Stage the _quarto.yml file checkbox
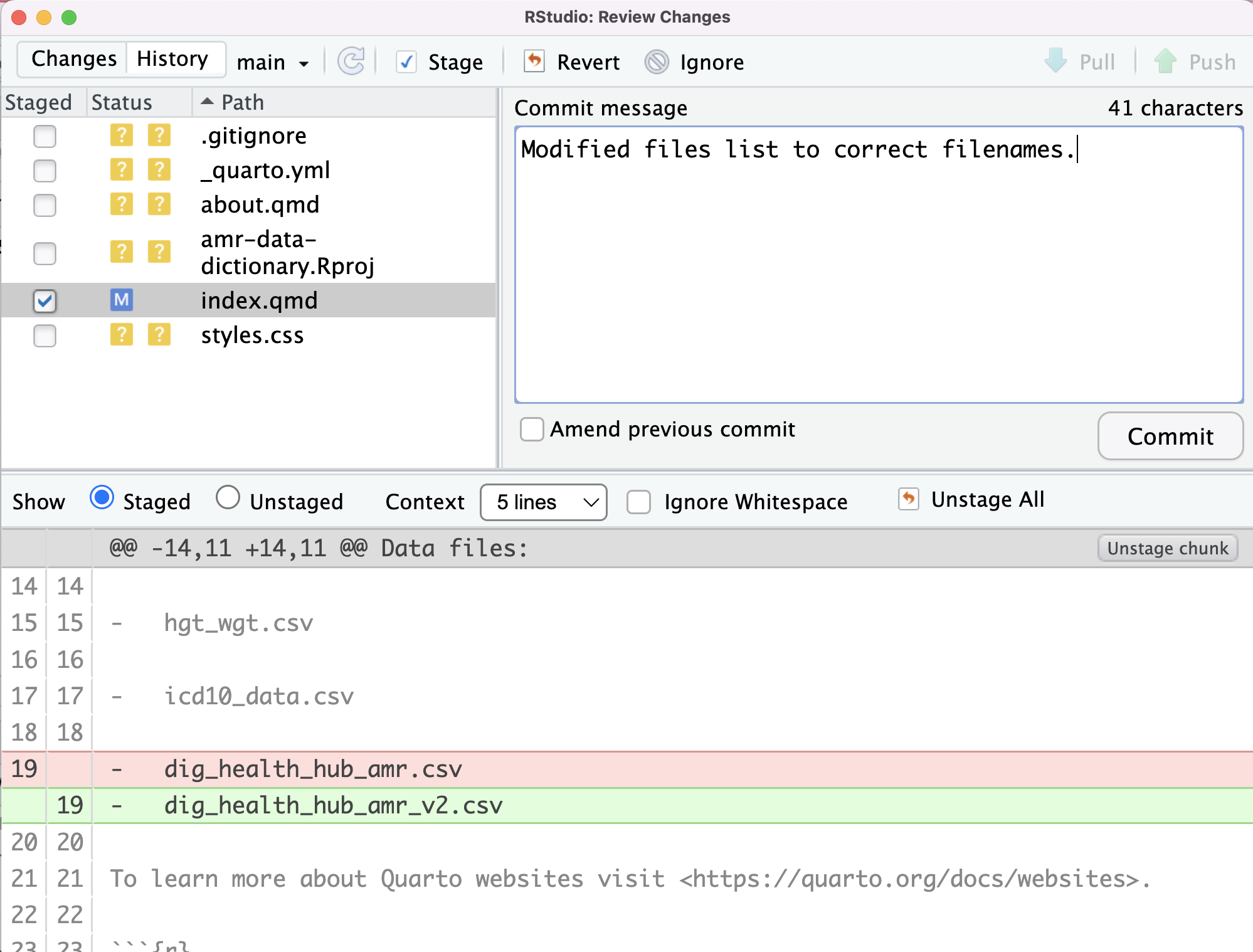This screenshot has width=1253, height=952. point(45,171)
